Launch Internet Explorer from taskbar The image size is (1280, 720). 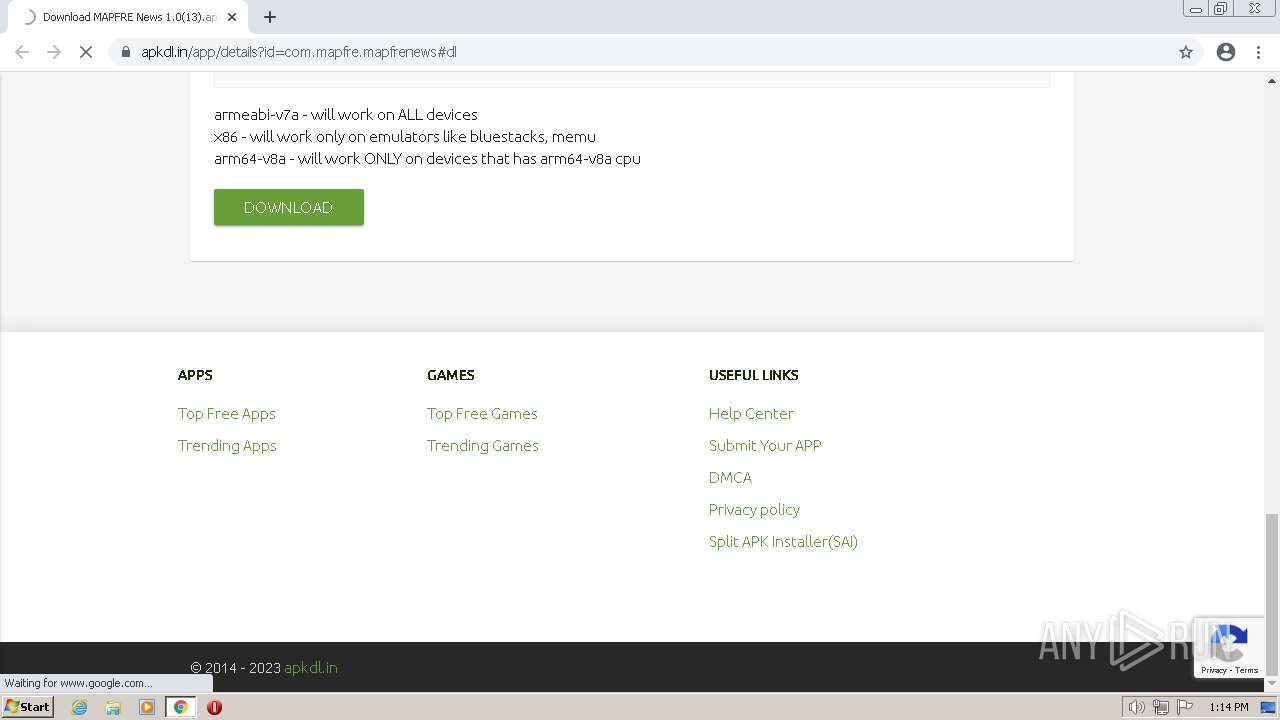pos(79,707)
